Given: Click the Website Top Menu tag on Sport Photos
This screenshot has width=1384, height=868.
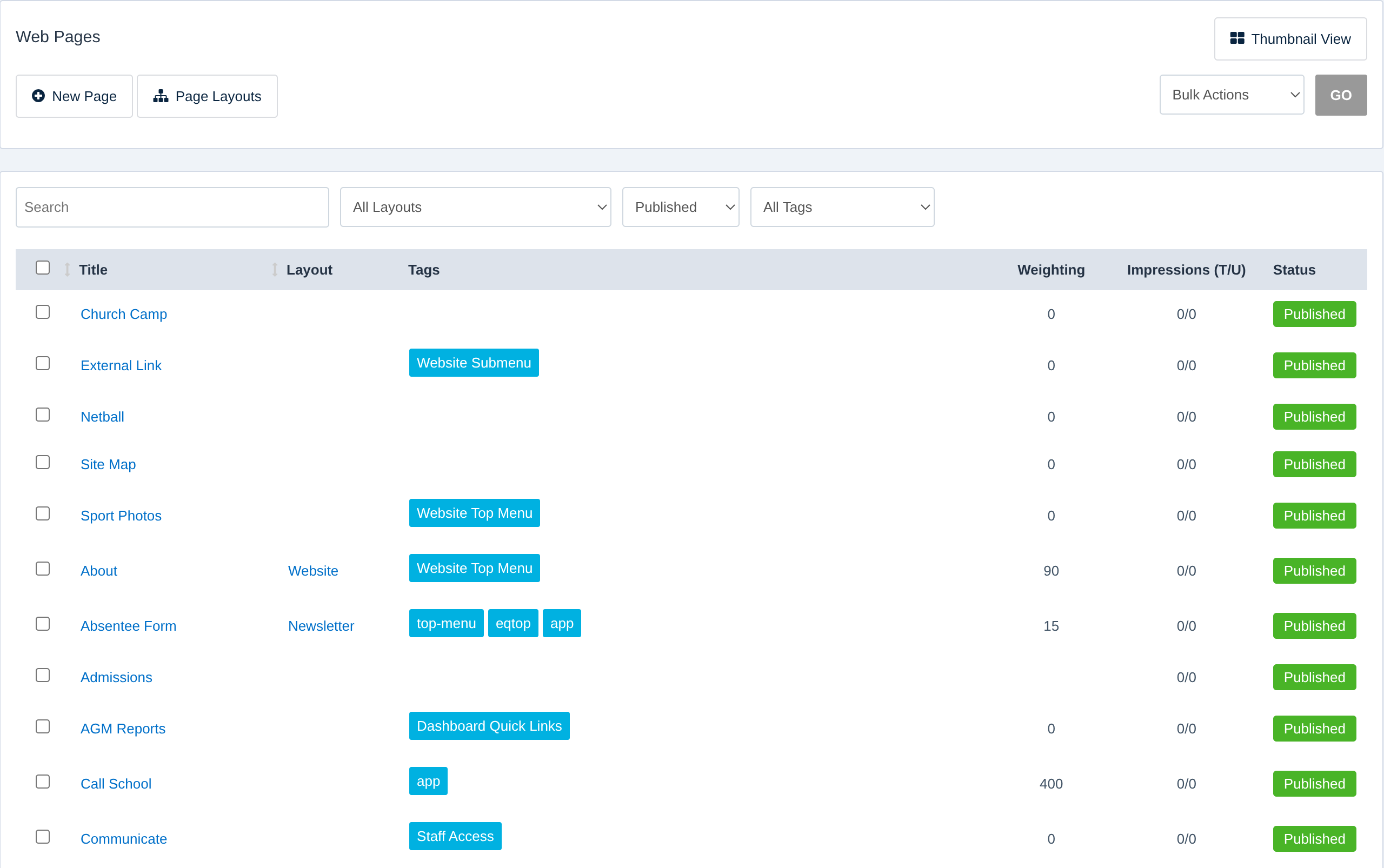Looking at the screenshot, I should click(x=474, y=513).
